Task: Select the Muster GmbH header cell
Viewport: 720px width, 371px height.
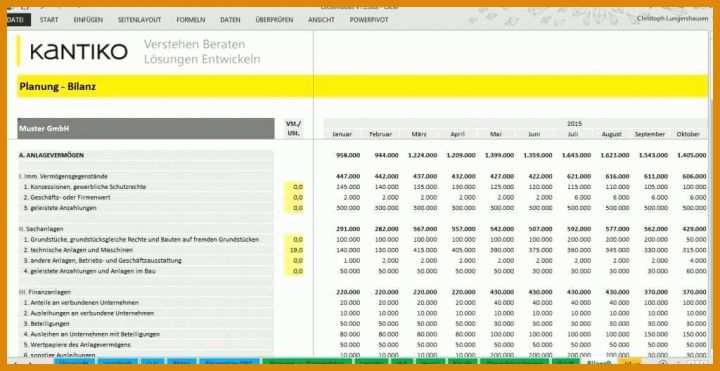Action: click(x=146, y=129)
